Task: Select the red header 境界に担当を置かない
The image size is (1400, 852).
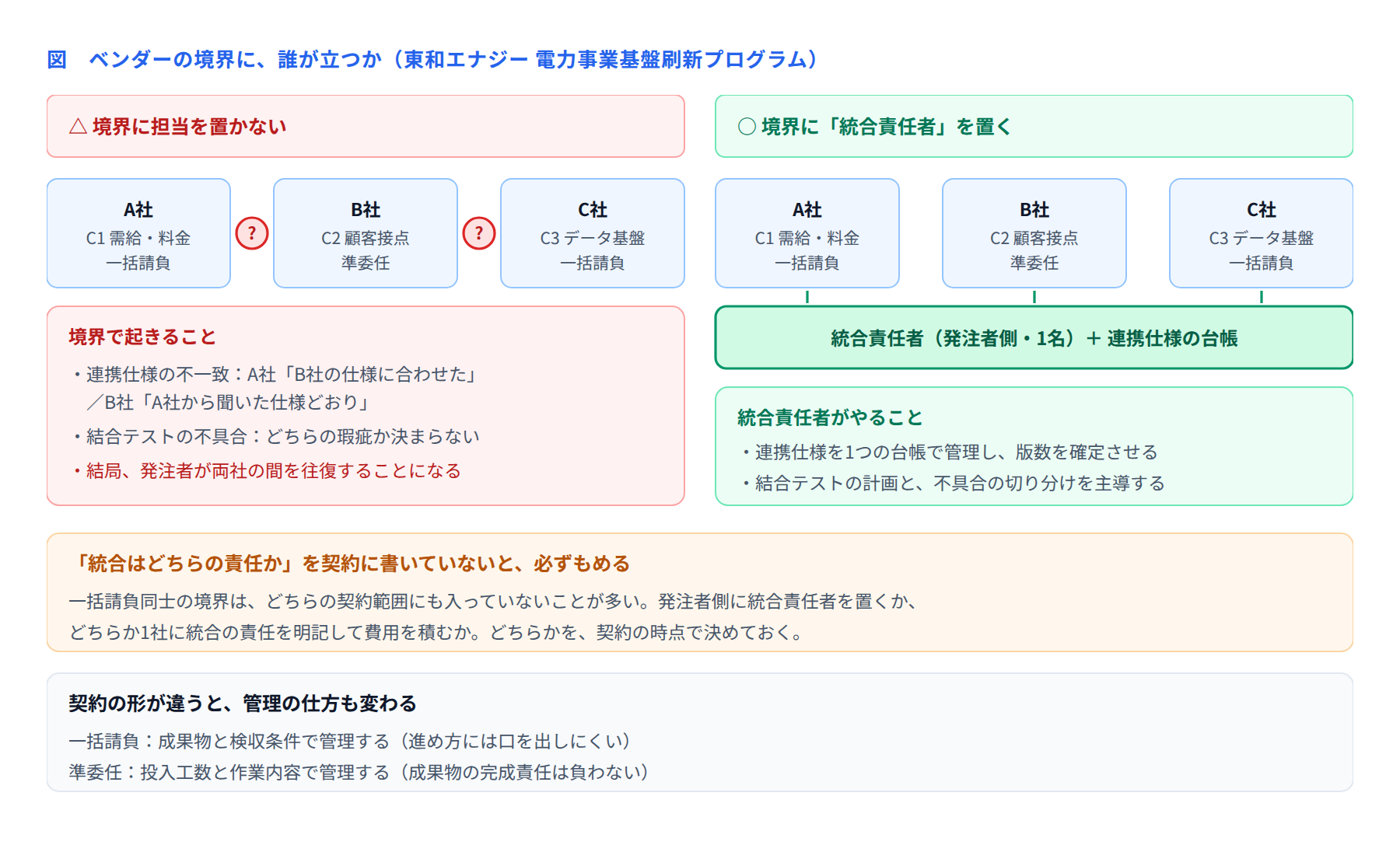Action: pyautogui.click(x=366, y=127)
